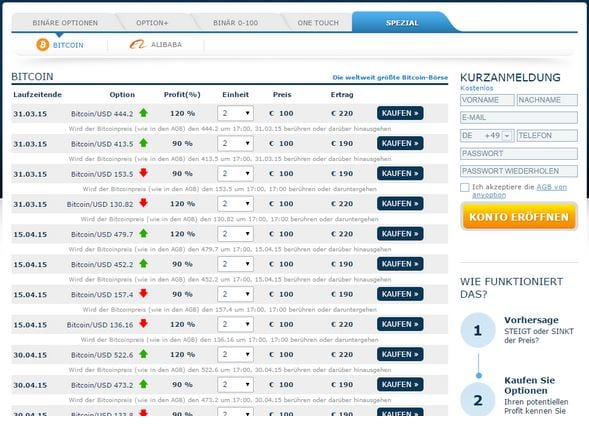Image resolution: width=589 pixels, height=440 pixels.
Task: Open Einheit dropdown for Bitcoin/USD 479.7
Action: tap(235, 234)
